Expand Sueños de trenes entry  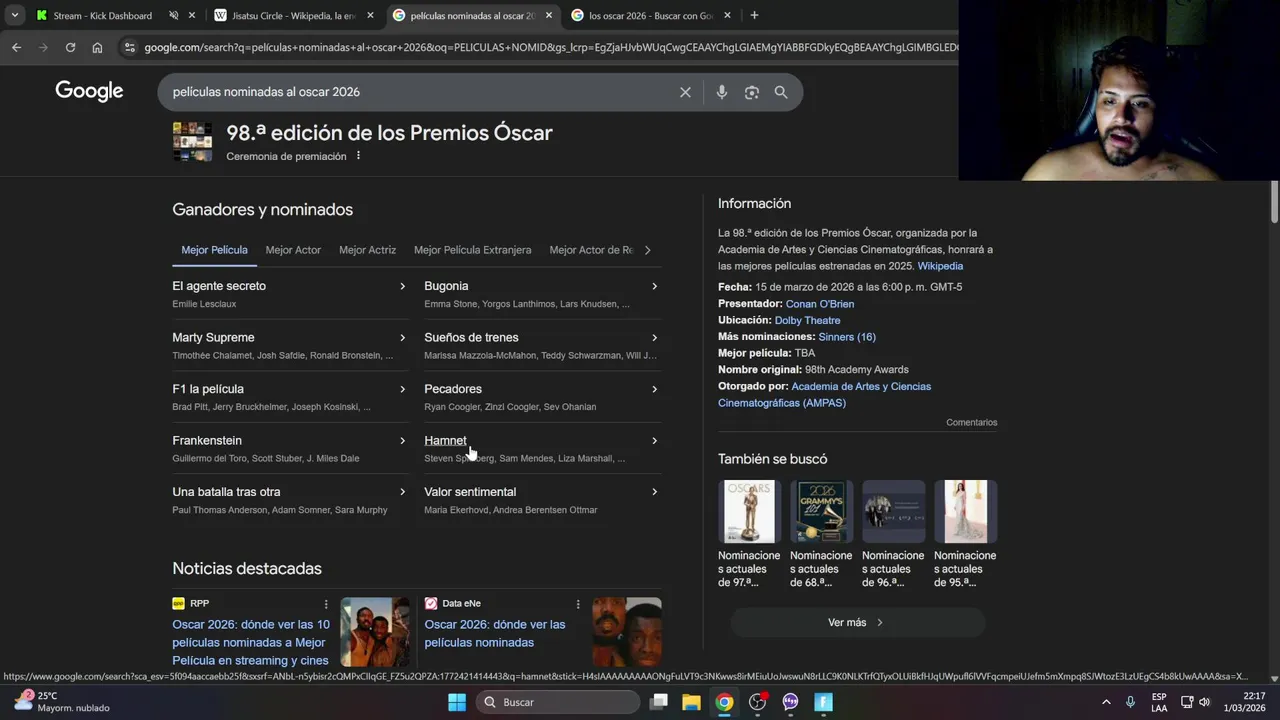[654, 338]
